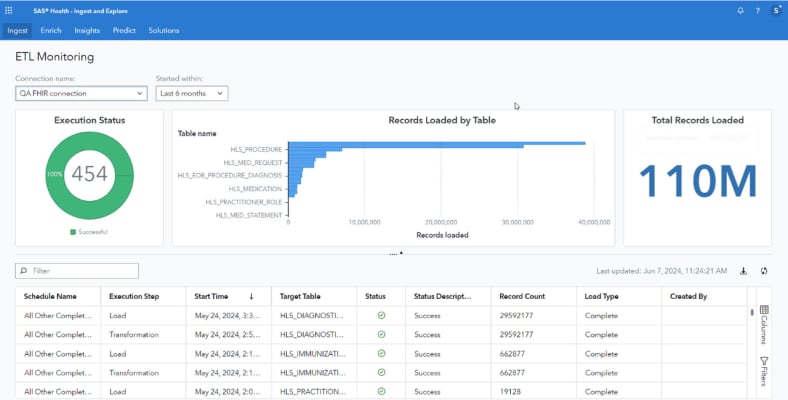788x400 pixels.
Task: Open the Started within dropdown
Action: pos(192,93)
